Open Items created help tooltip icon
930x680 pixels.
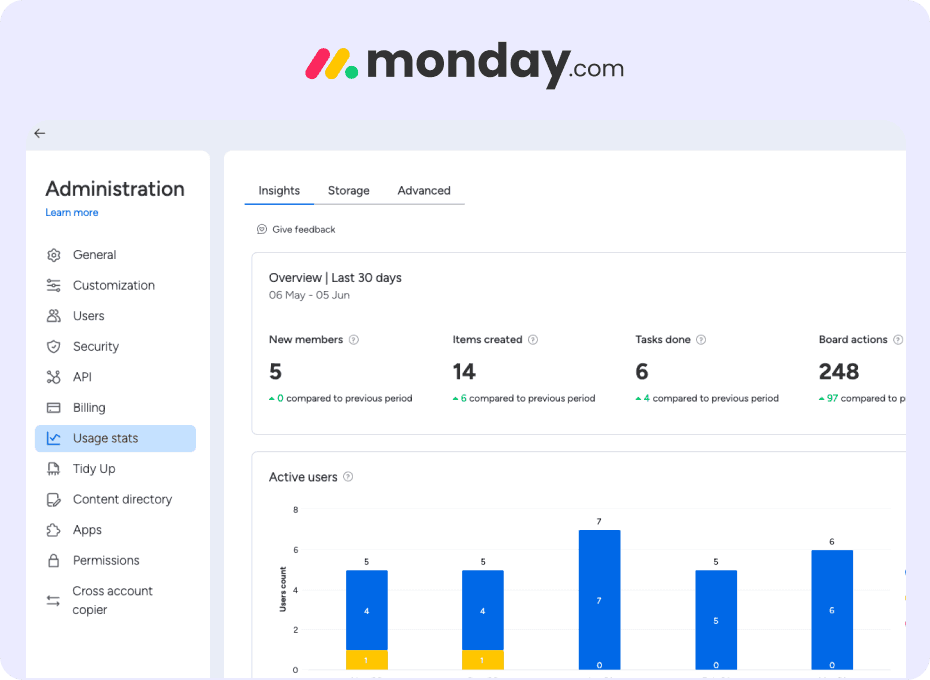(533, 340)
